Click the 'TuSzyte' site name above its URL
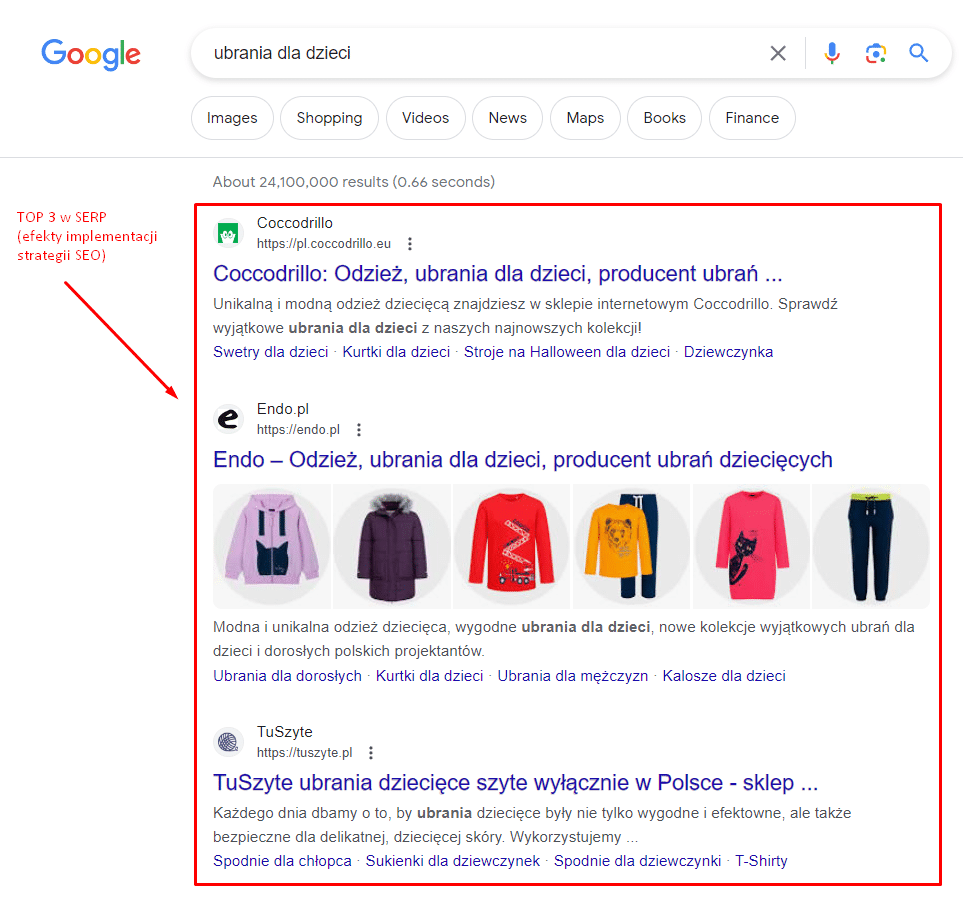 tap(284, 732)
